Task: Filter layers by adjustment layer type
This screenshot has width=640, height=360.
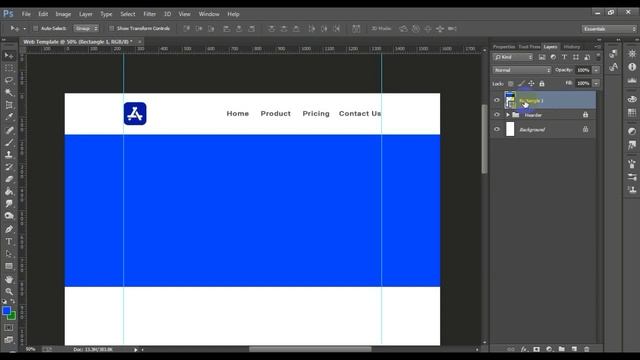Action: (553, 57)
